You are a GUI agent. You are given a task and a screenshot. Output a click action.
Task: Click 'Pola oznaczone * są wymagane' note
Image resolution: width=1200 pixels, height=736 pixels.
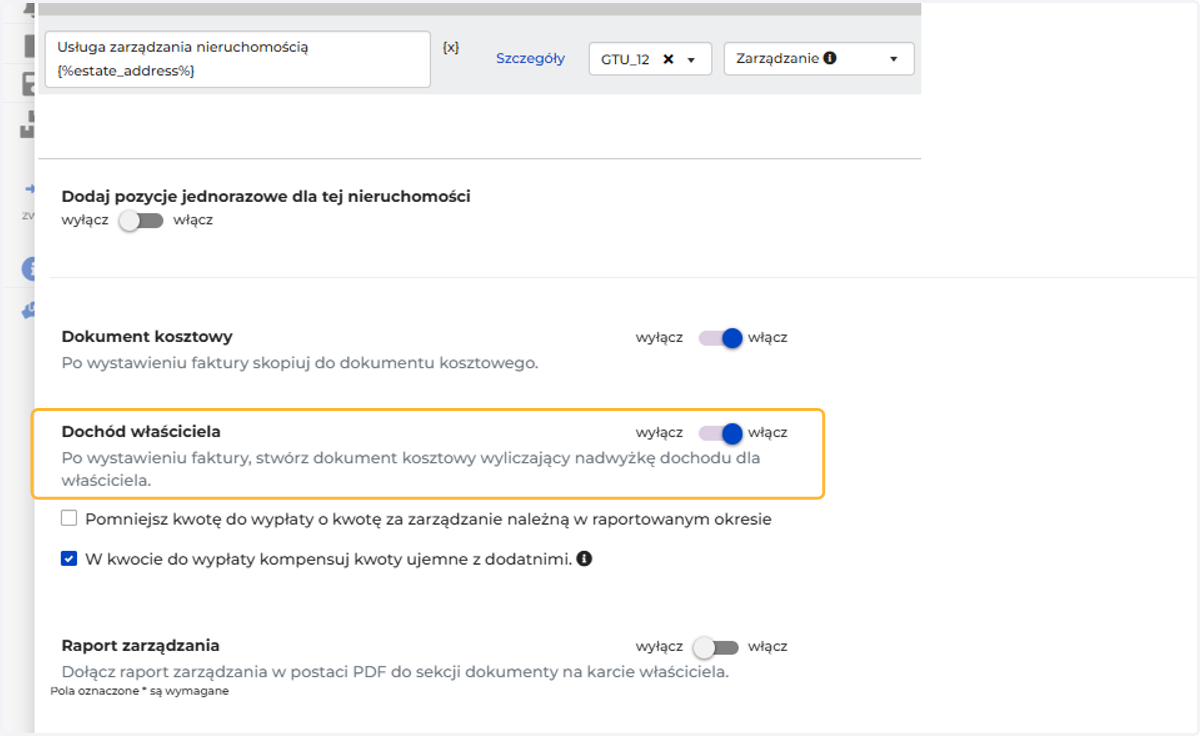tap(139, 691)
